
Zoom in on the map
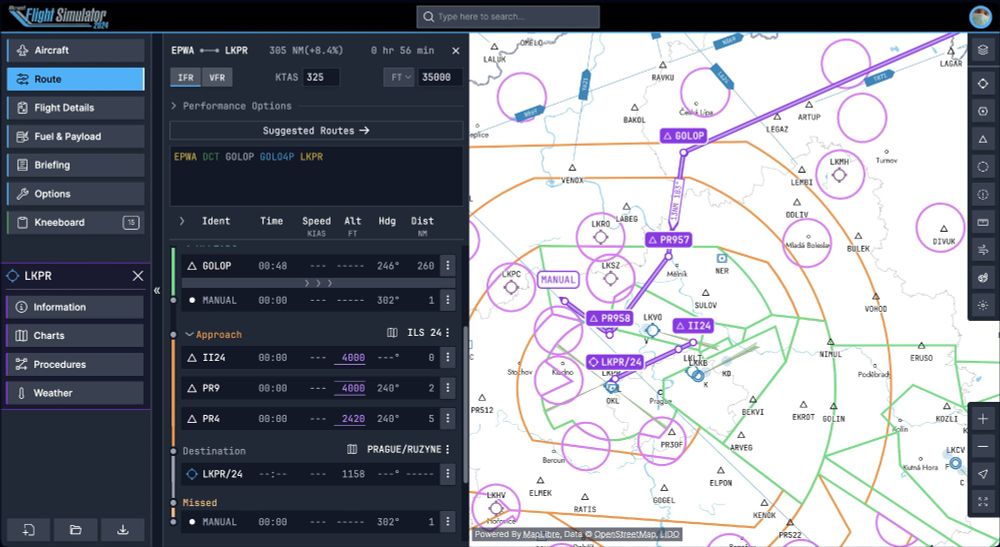pyautogui.click(x=983, y=419)
